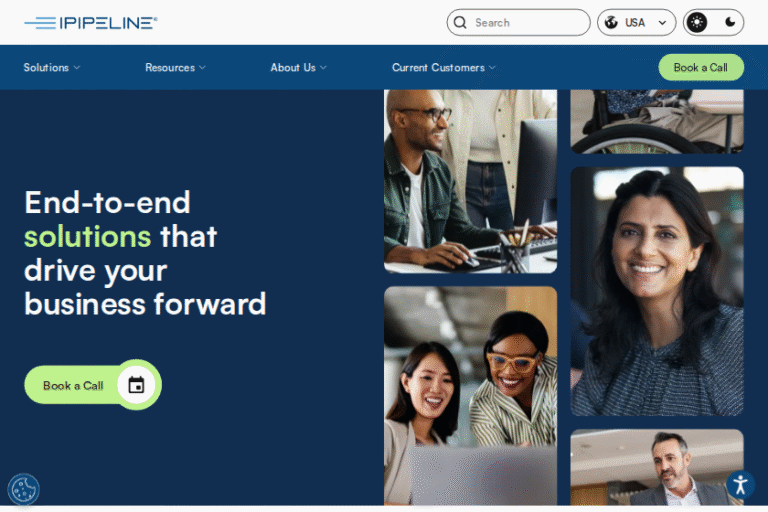Open the USA region dropdown
The width and height of the screenshot is (768, 512).
636,23
